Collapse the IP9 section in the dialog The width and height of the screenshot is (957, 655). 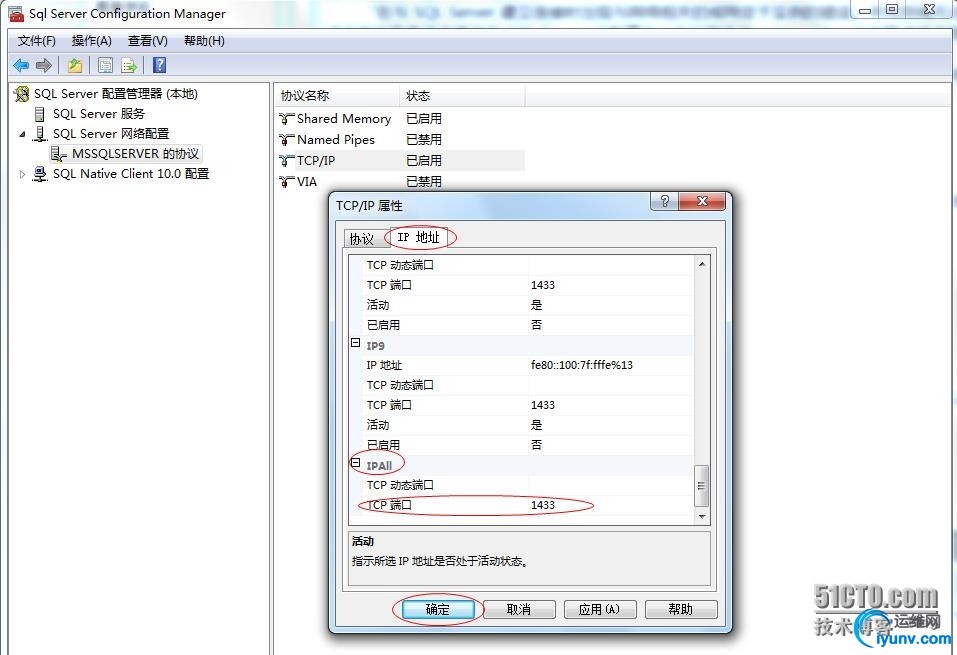[x=356, y=345]
